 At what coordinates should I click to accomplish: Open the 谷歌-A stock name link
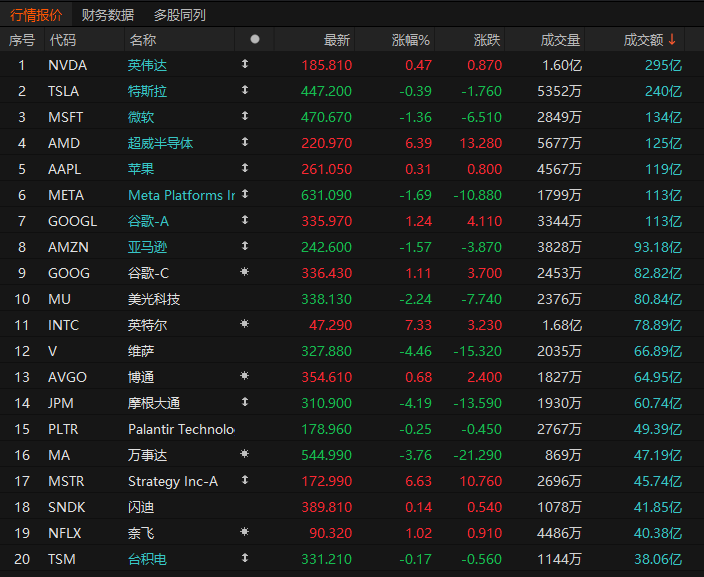(x=148, y=222)
